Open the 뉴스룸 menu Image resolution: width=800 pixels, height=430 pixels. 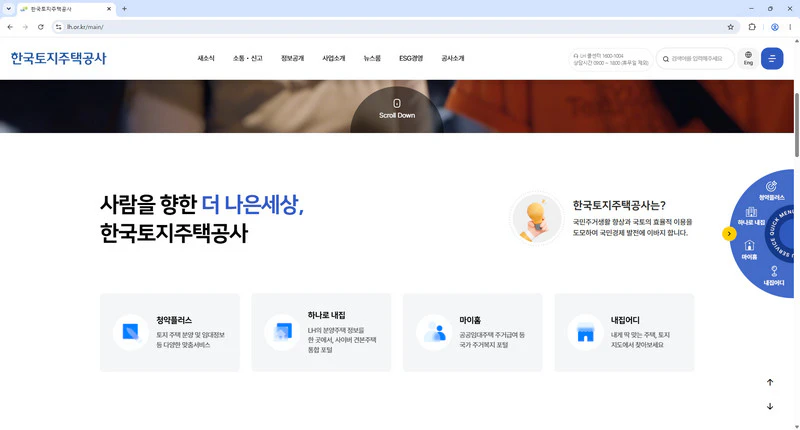coord(372,59)
